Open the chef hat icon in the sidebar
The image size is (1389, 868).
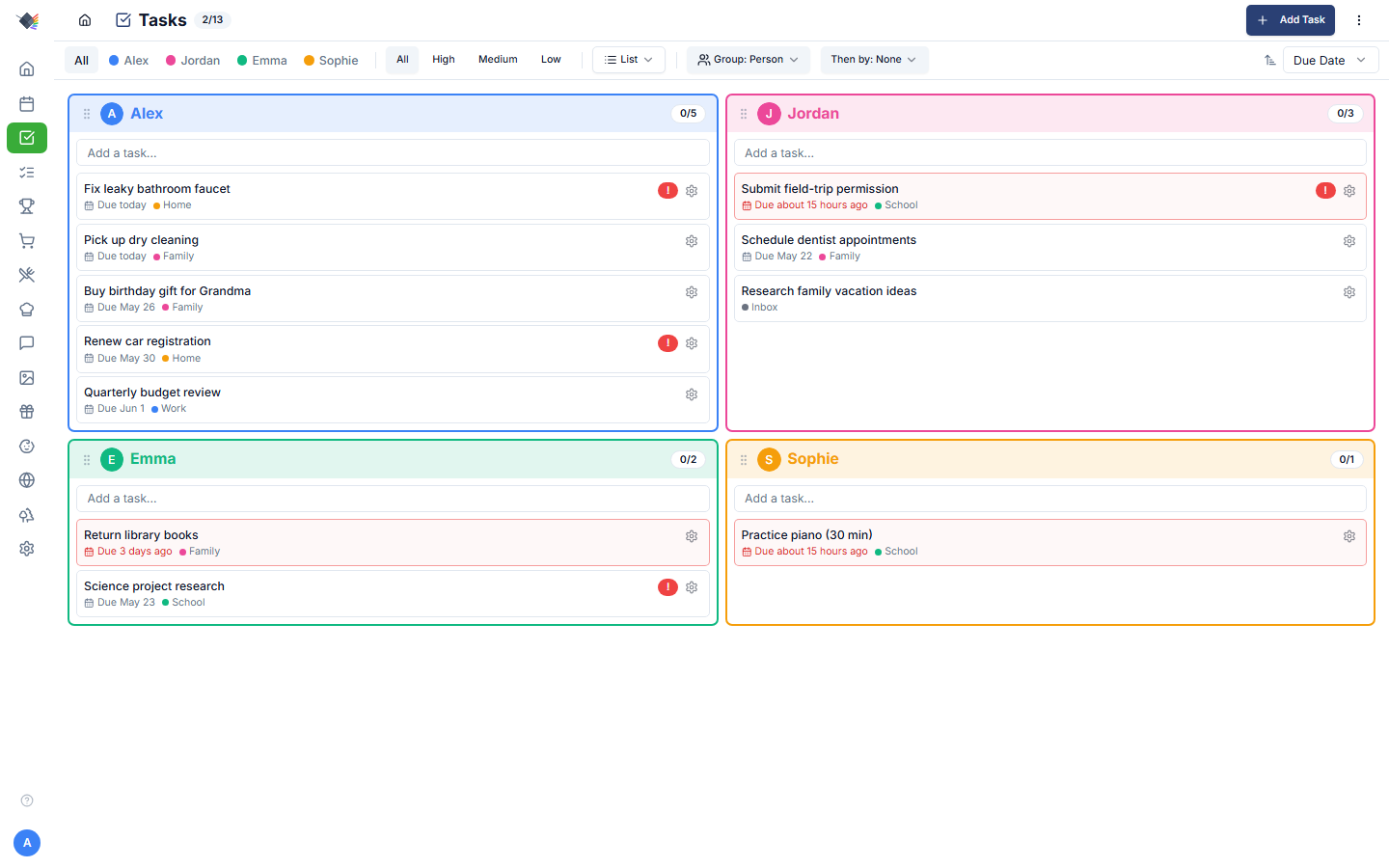tap(27, 310)
